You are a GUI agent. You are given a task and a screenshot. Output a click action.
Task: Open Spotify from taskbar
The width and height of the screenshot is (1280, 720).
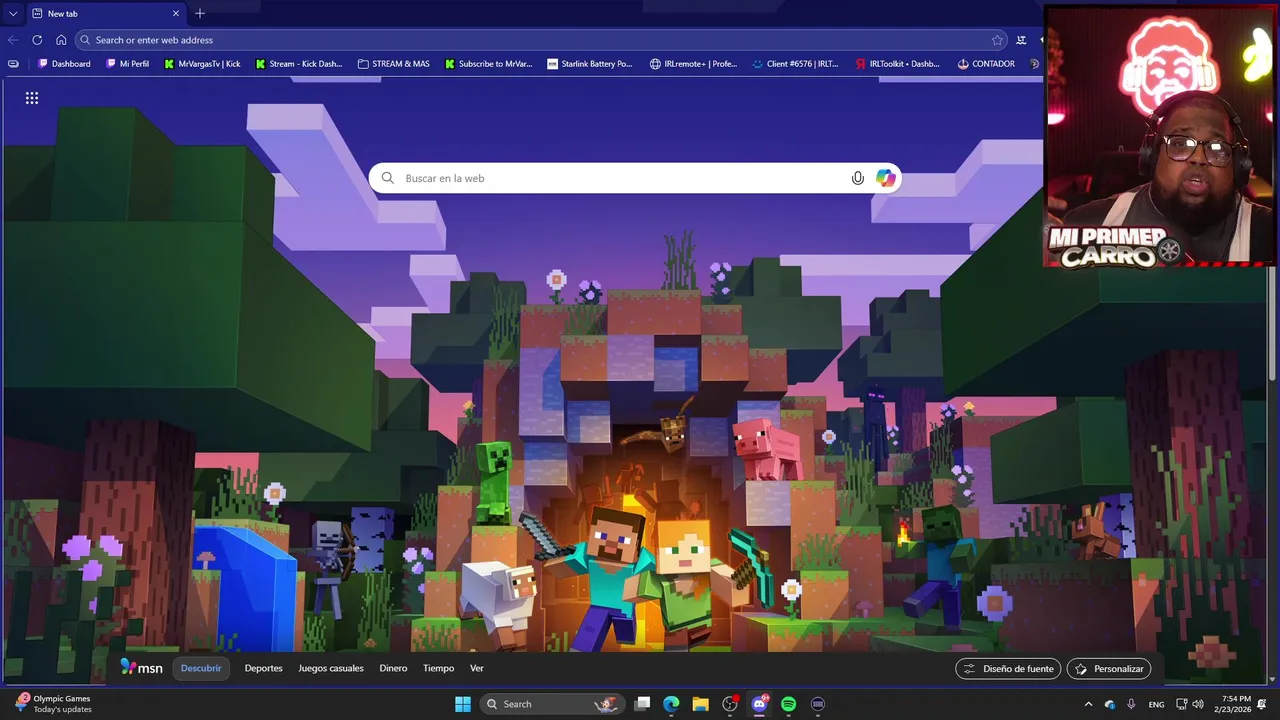[x=788, y=704]
